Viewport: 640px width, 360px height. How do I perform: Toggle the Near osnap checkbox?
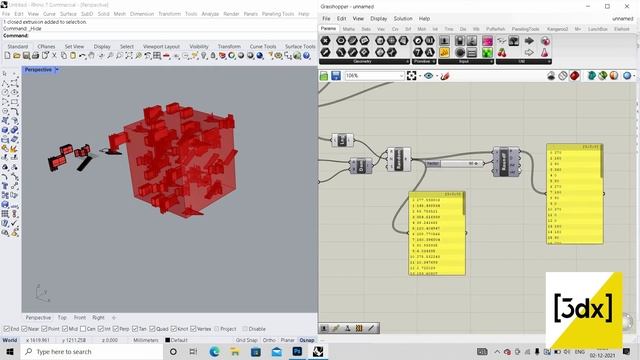click(24, 329)
